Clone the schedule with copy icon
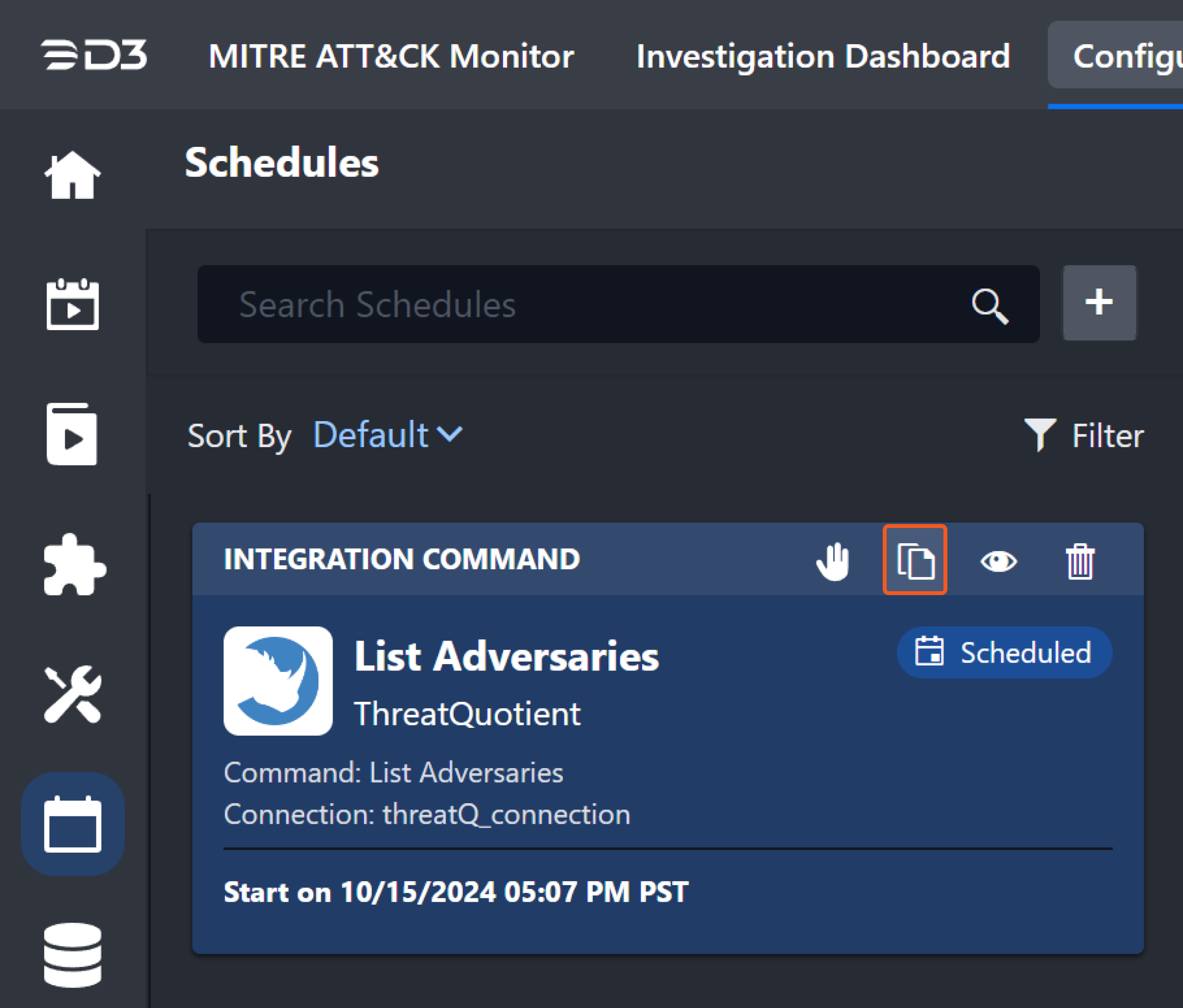 (x=915, y=560)
